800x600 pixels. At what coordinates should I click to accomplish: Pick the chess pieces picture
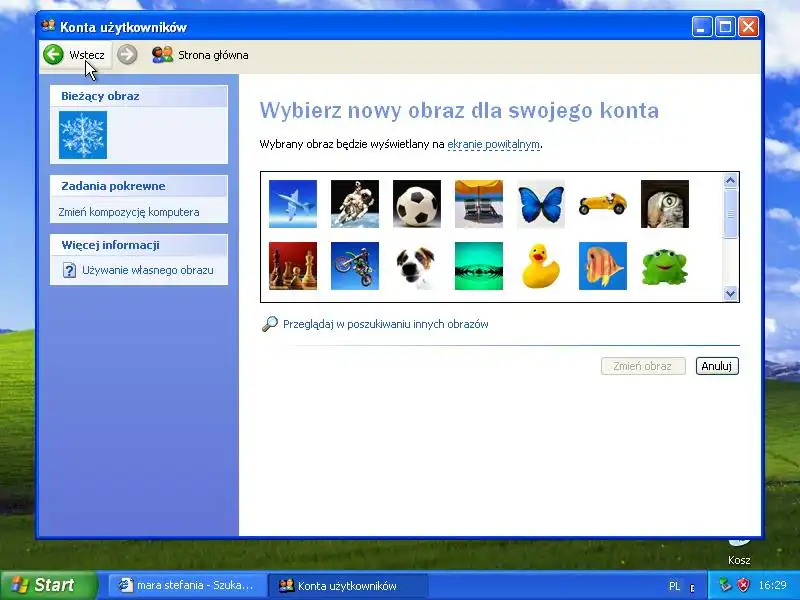click(x=293, y=266)
